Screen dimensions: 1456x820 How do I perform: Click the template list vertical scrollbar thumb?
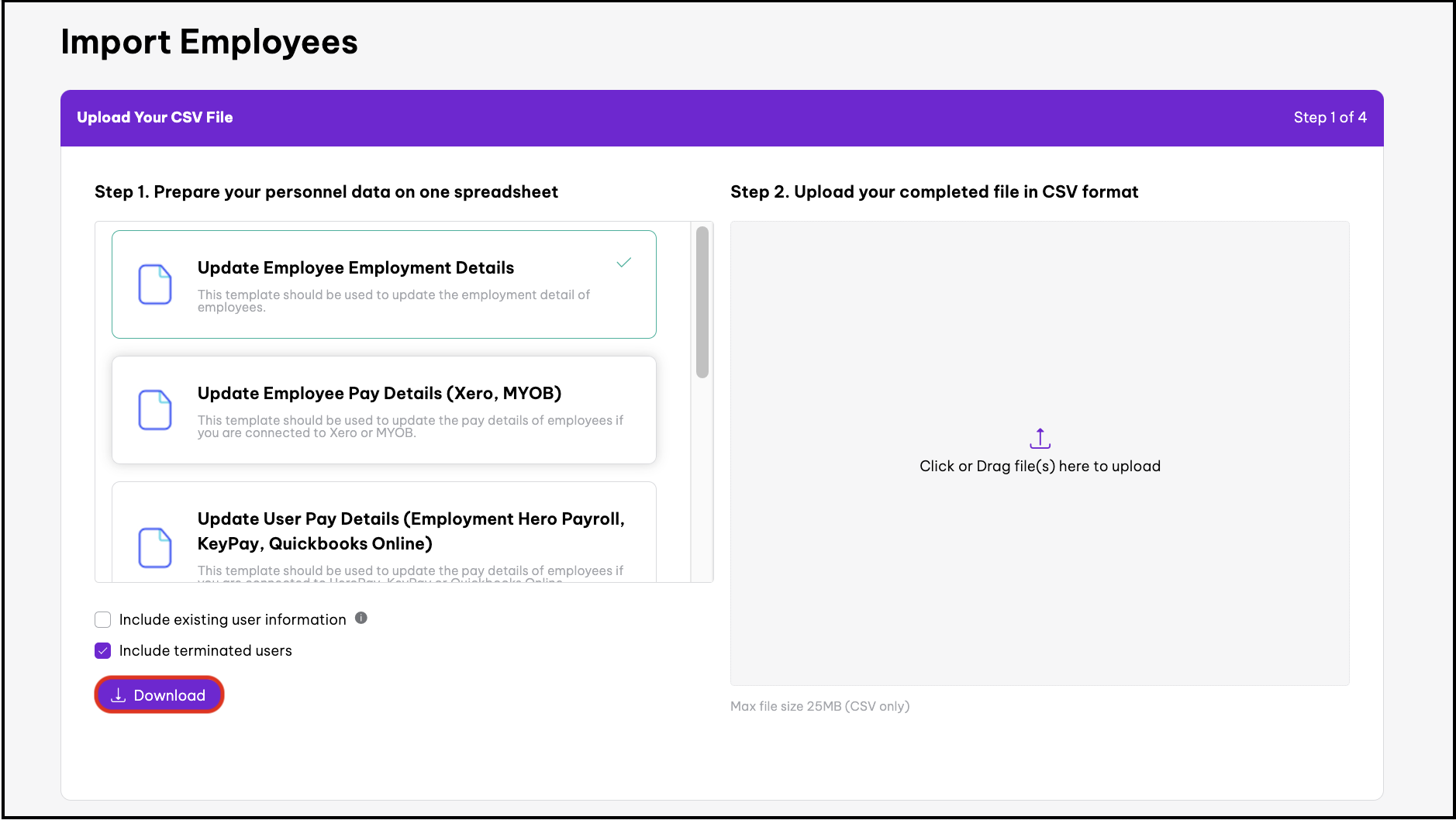[702, 302]
